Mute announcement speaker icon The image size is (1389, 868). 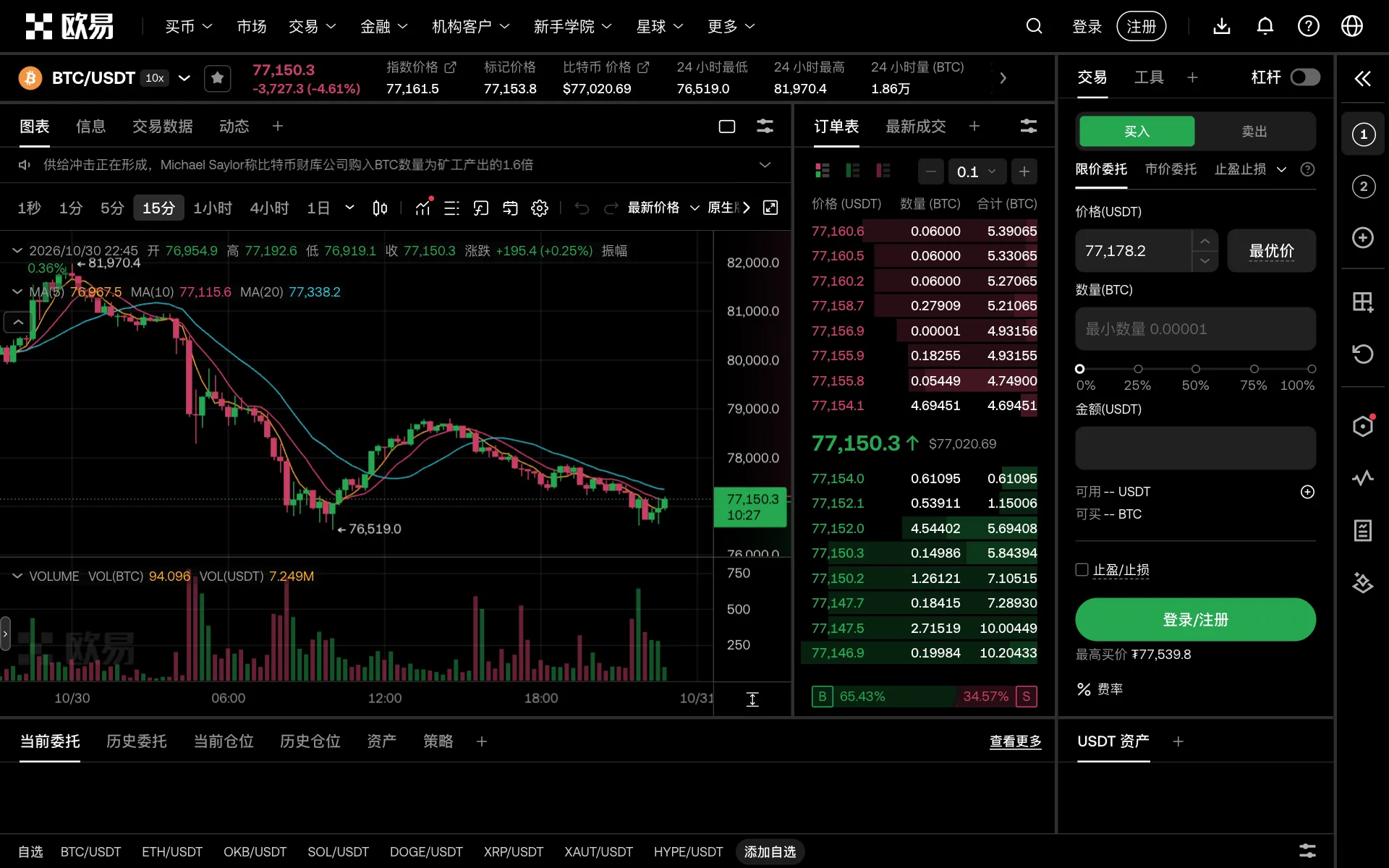[x=25, y=165]
